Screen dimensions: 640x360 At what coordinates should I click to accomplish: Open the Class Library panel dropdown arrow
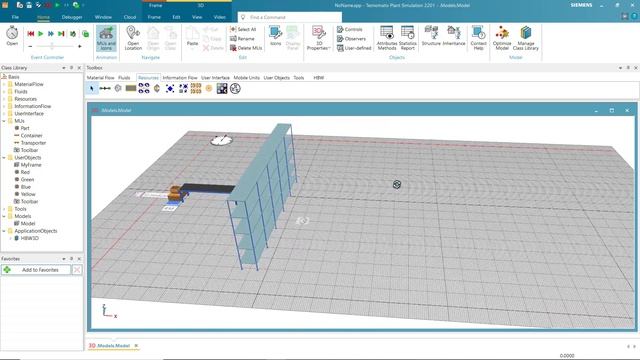[x=64, y=68]
